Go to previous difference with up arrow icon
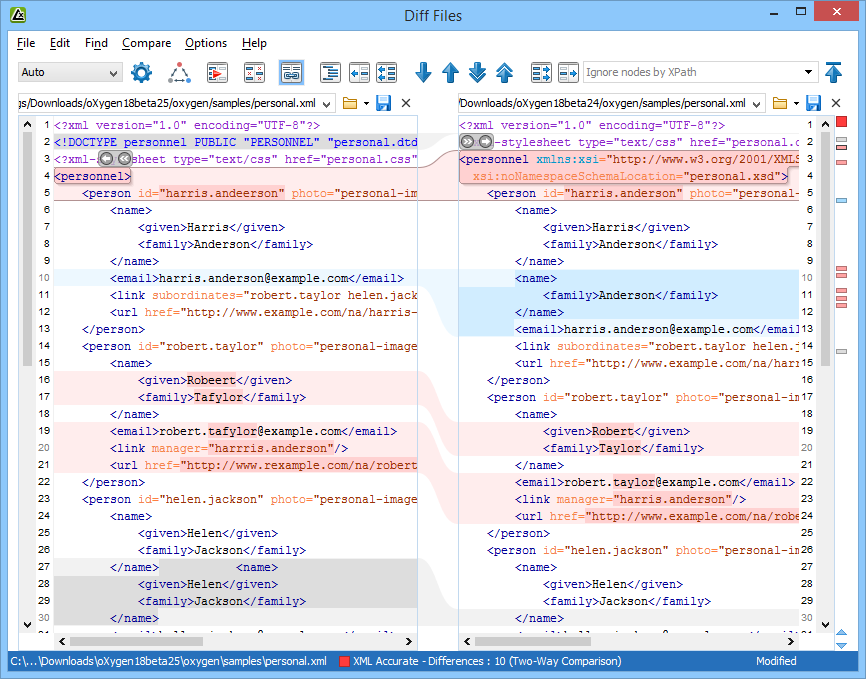 [x=449, y=73]
